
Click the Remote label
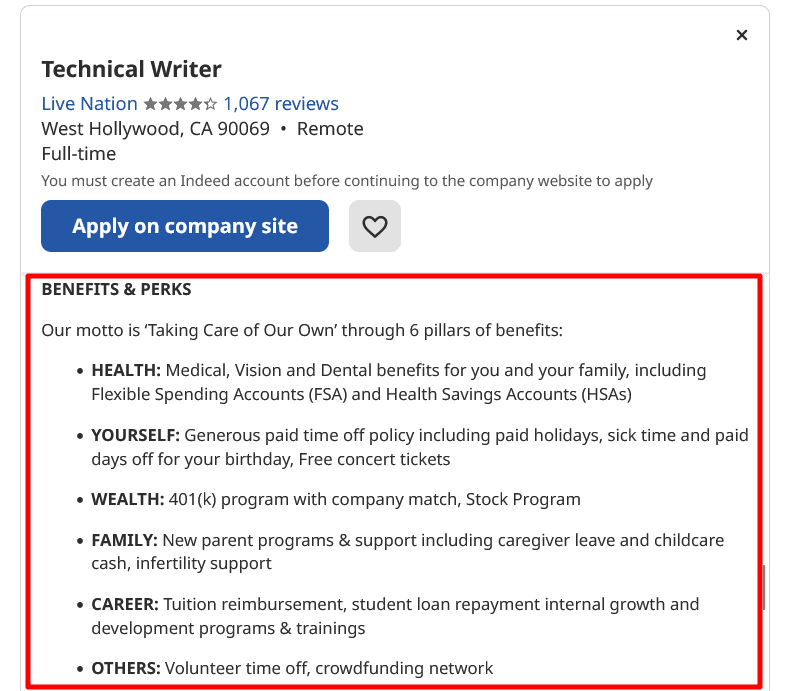click(330, 129)
